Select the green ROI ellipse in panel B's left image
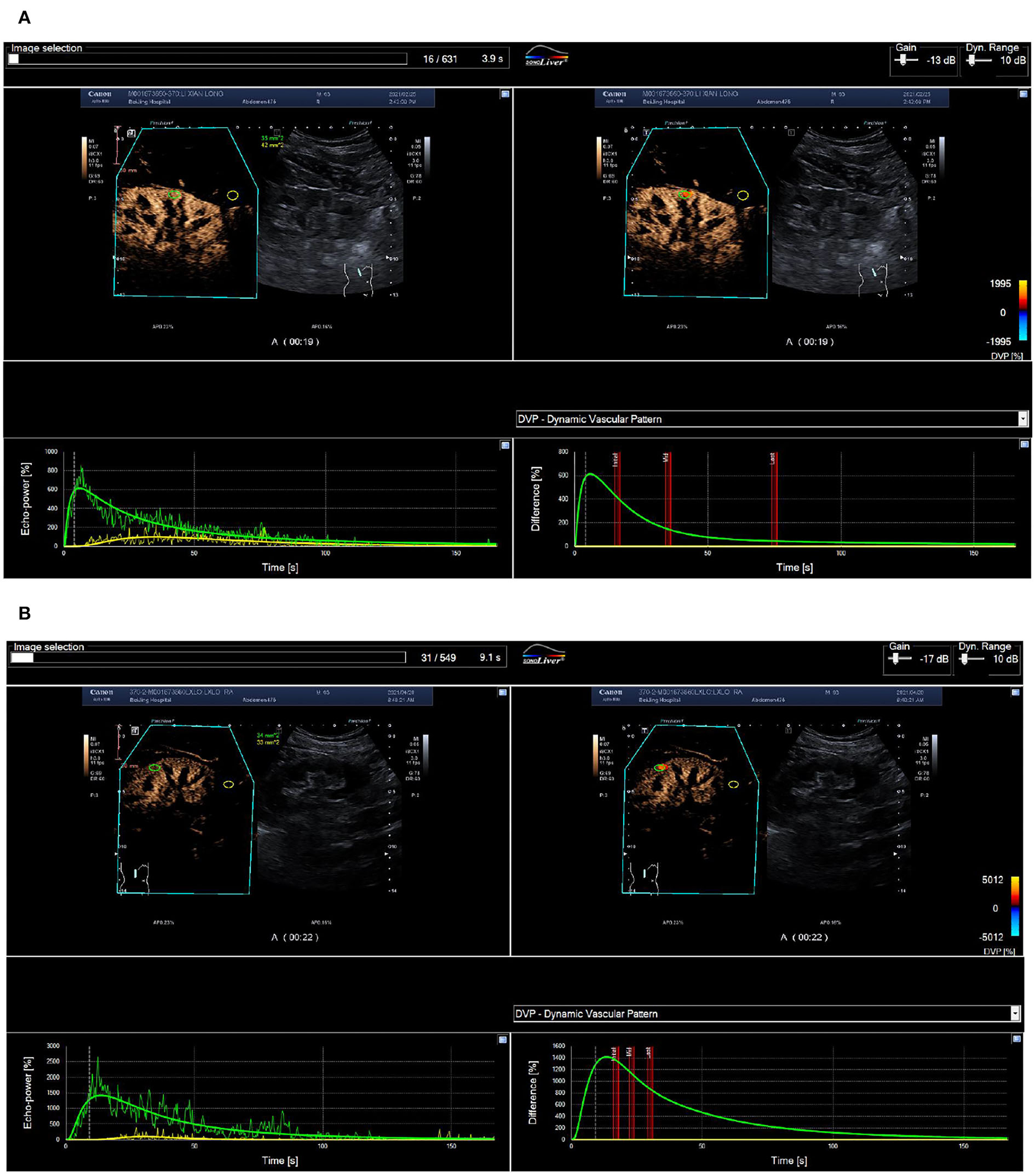 tap(154, 767)
